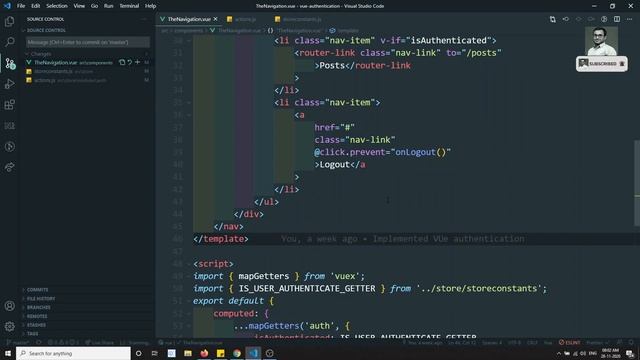Click the SUBSCRIBED button overlay
640x360 pixels.
click(602, 64)
